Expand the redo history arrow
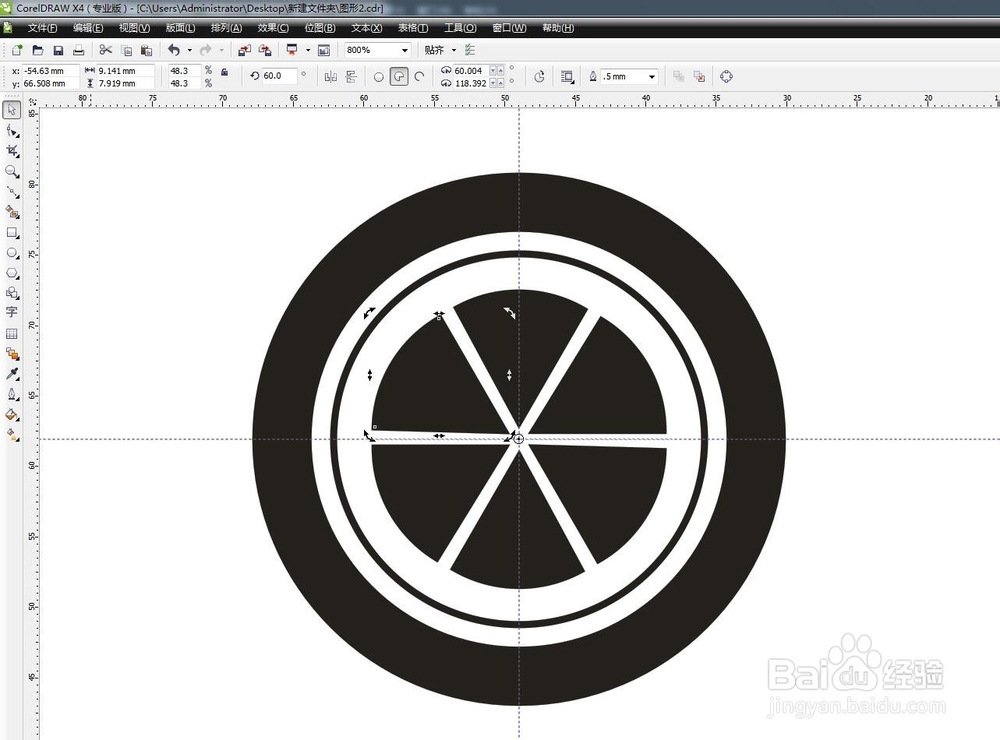The width and height of the screenshot is (1000, 740). point(221,50)
